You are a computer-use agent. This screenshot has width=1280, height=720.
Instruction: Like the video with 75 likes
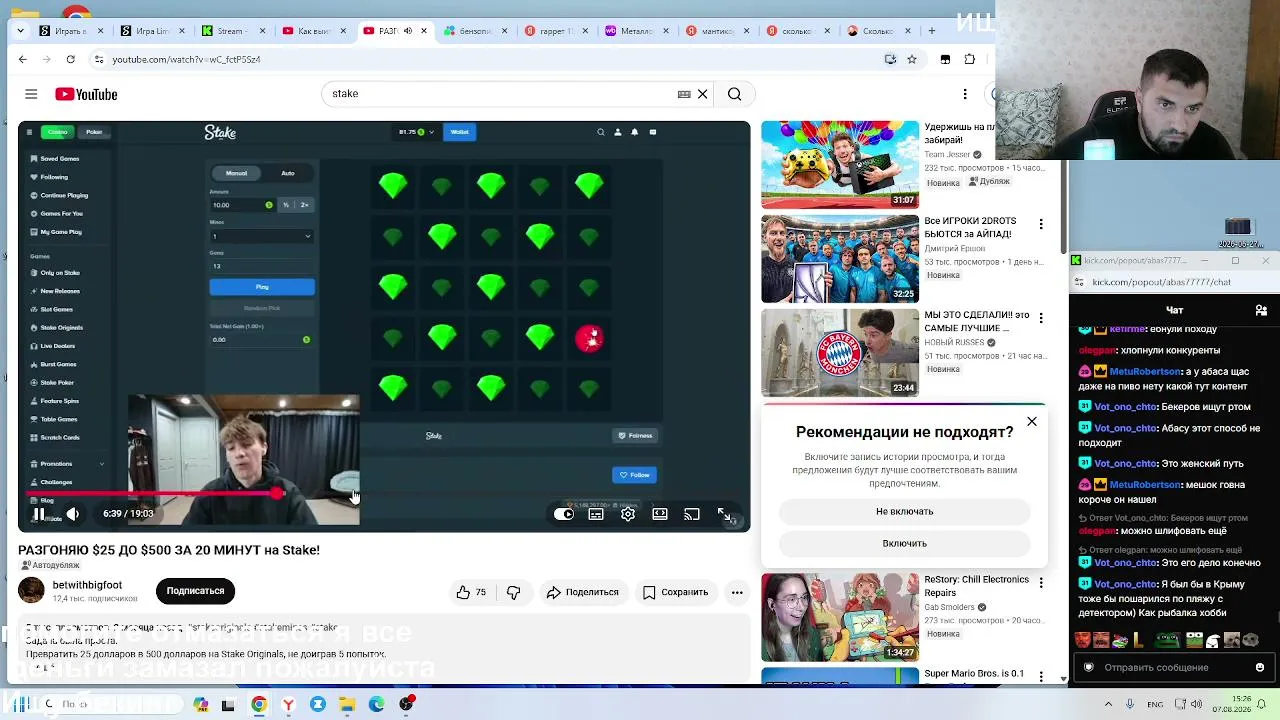point(471,592)
